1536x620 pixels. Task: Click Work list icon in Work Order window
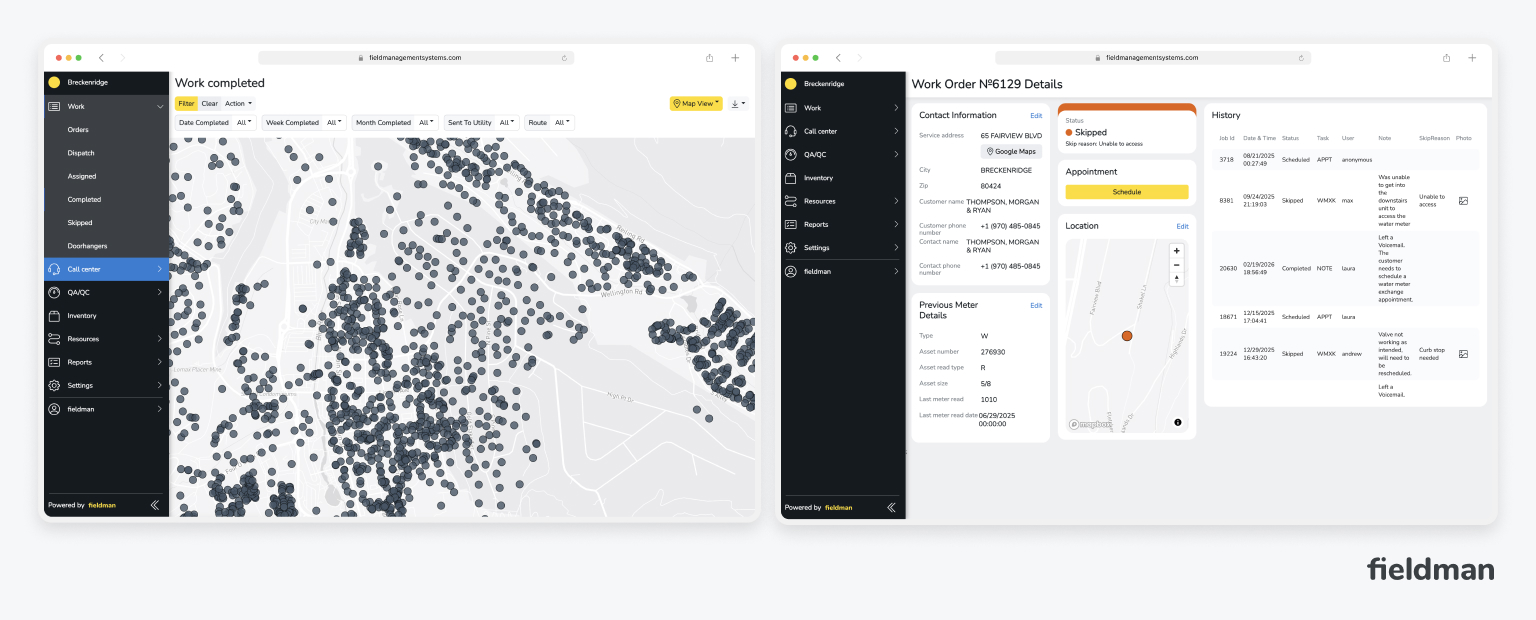[x=791, y=108]
